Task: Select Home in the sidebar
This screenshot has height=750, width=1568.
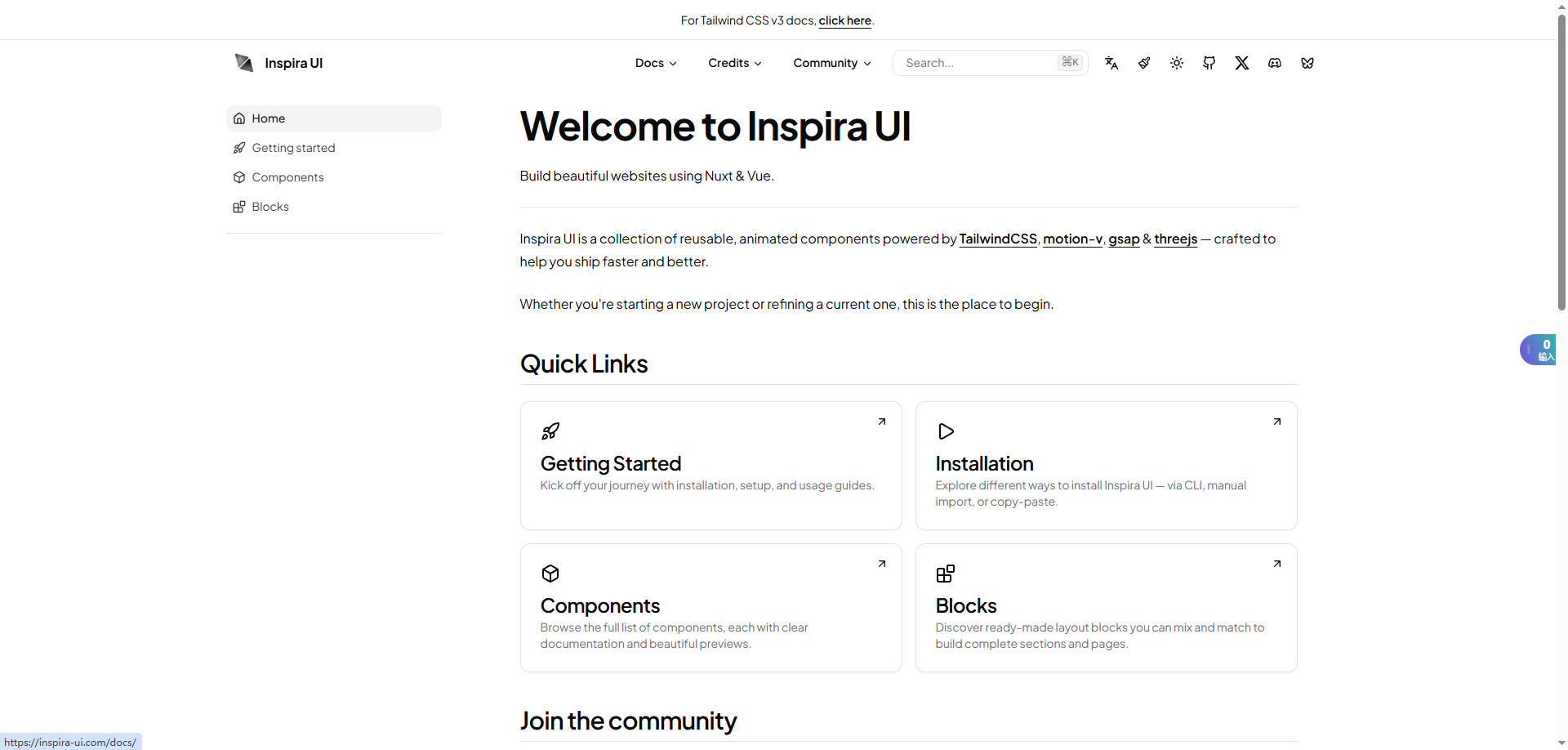Action: click(334, 118)
